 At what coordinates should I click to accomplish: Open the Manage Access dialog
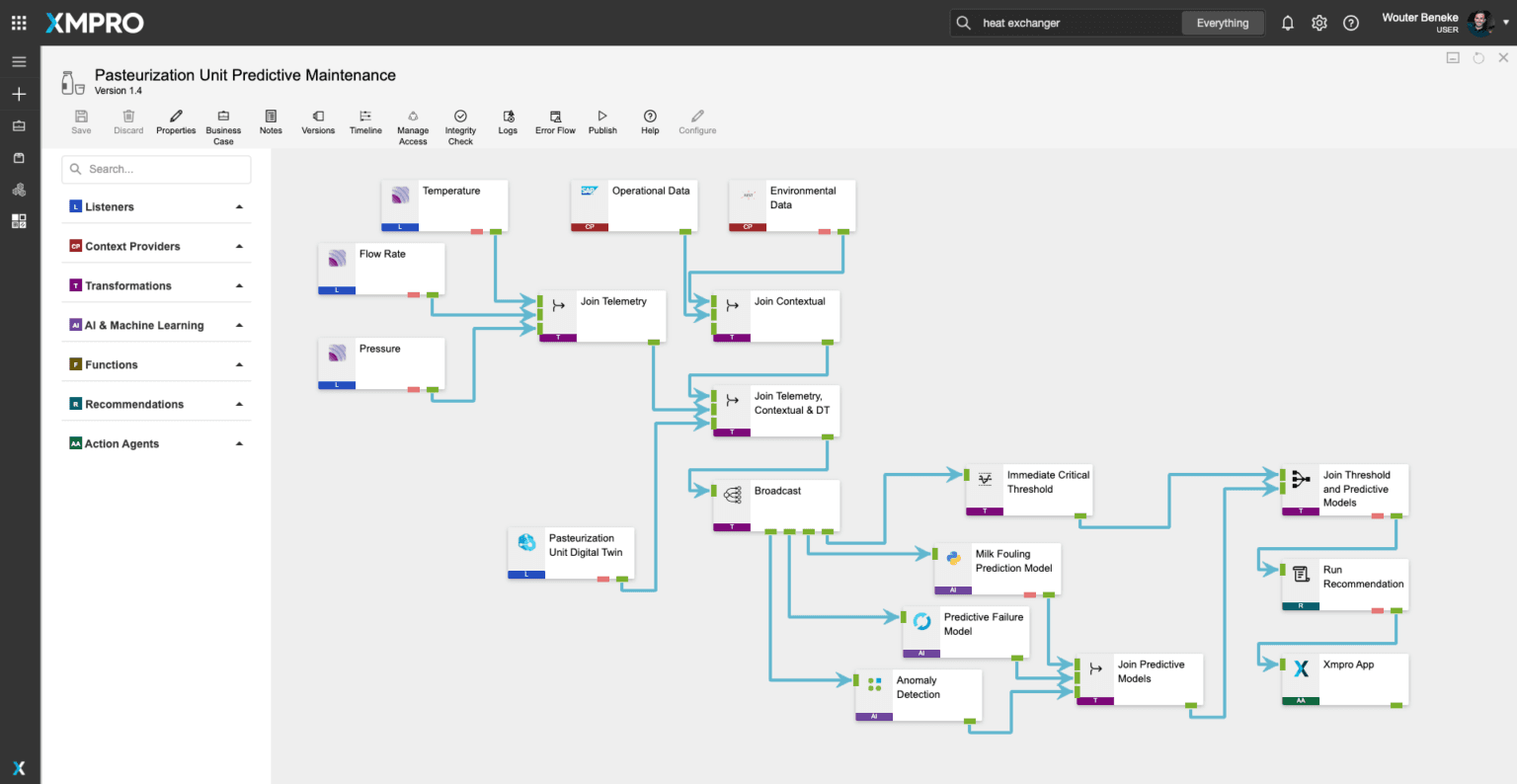tap(413, 118)
